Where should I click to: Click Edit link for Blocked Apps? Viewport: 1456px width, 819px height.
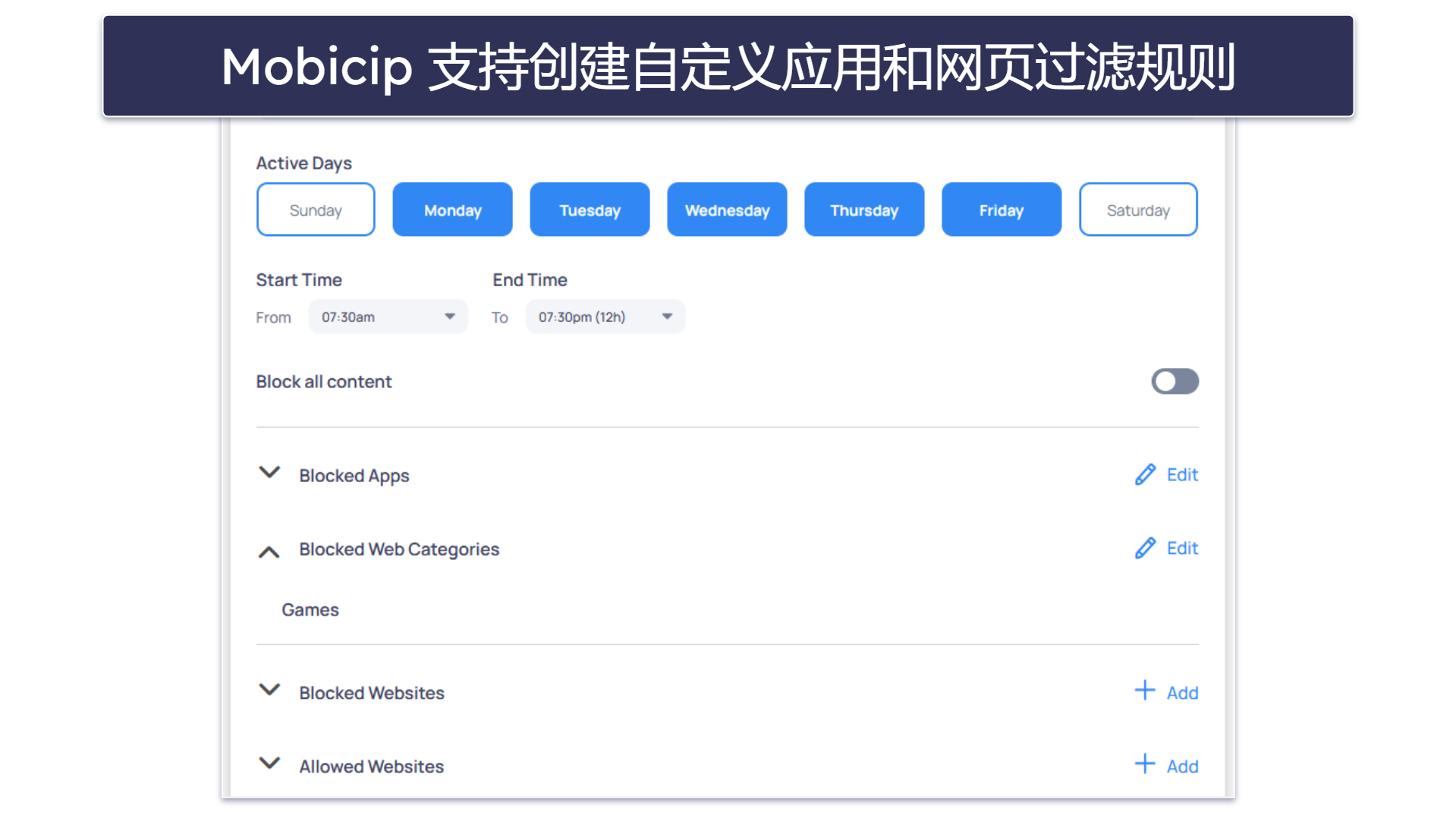pos(1182,475)
